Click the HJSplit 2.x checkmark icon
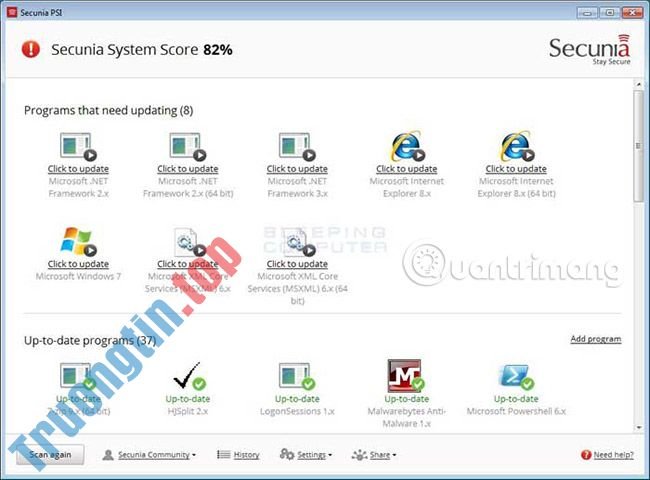Image resolution: width=650 pixels, height=480 pixels. click(x=189, y=376)
